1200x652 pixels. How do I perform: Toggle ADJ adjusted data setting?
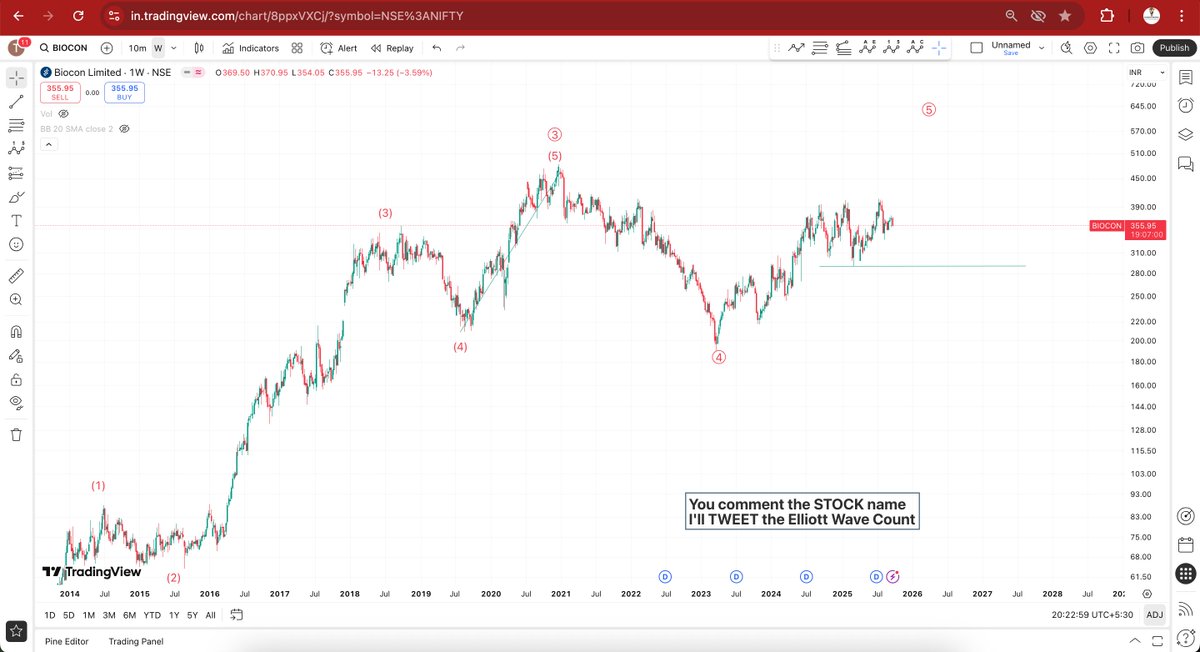pos(1153,615)
